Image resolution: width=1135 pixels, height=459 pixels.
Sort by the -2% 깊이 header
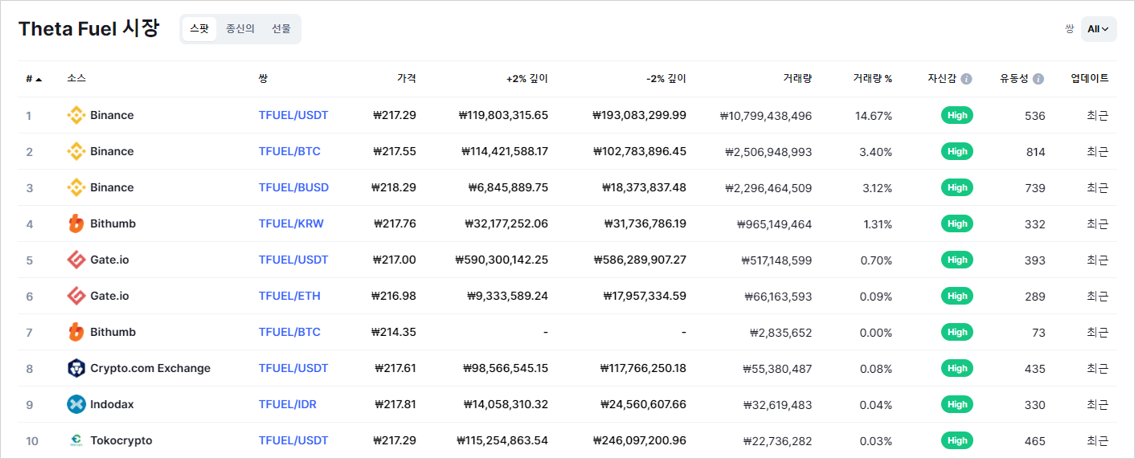[666, 79]
